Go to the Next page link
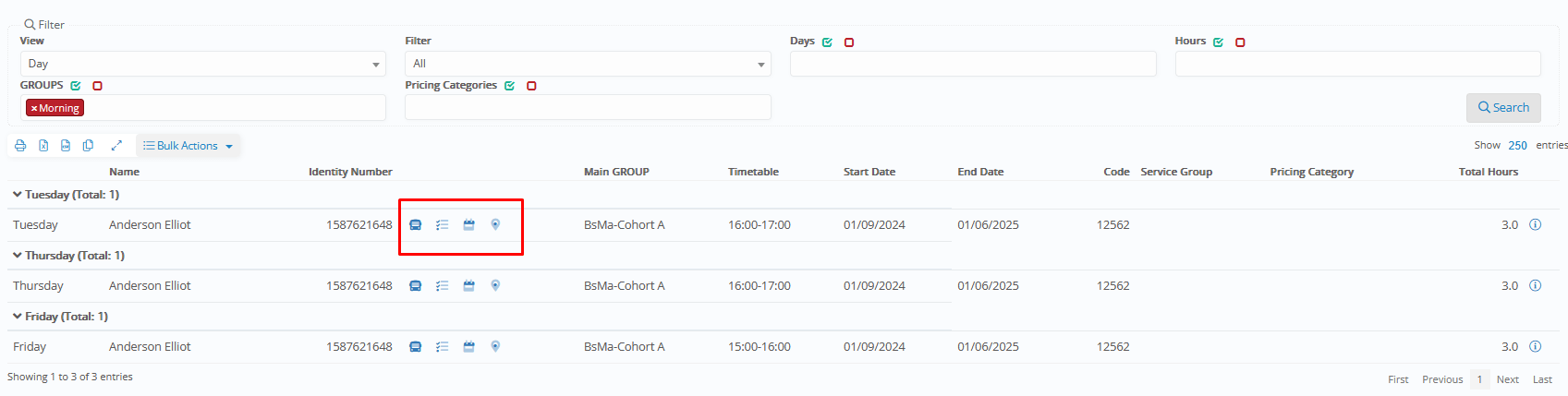 (x=1507, y=379)
